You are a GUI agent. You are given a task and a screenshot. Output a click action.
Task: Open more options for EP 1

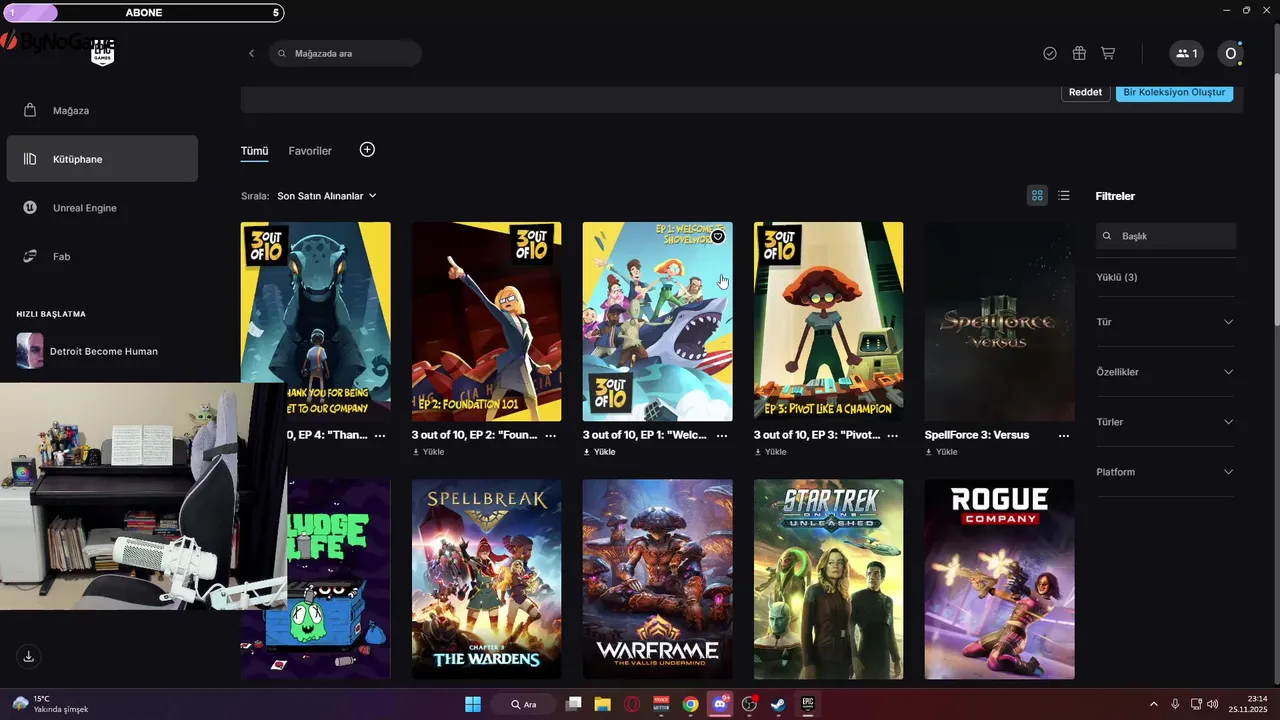coord(722,436)
